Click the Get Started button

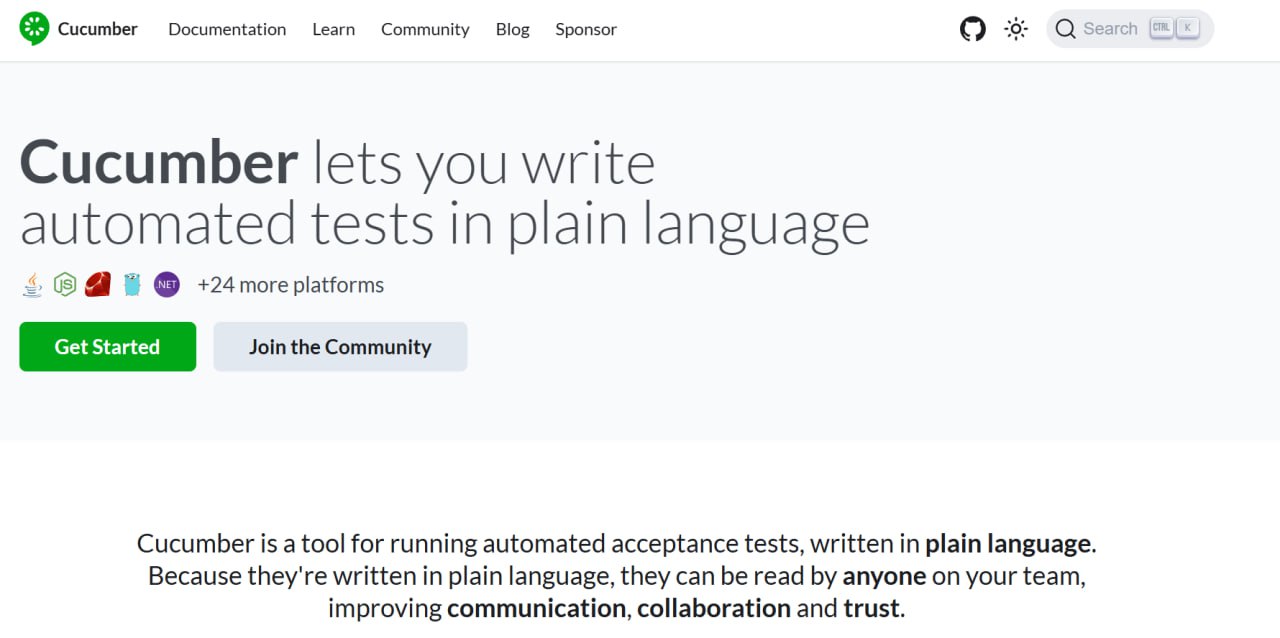click(x=108, y=347)
